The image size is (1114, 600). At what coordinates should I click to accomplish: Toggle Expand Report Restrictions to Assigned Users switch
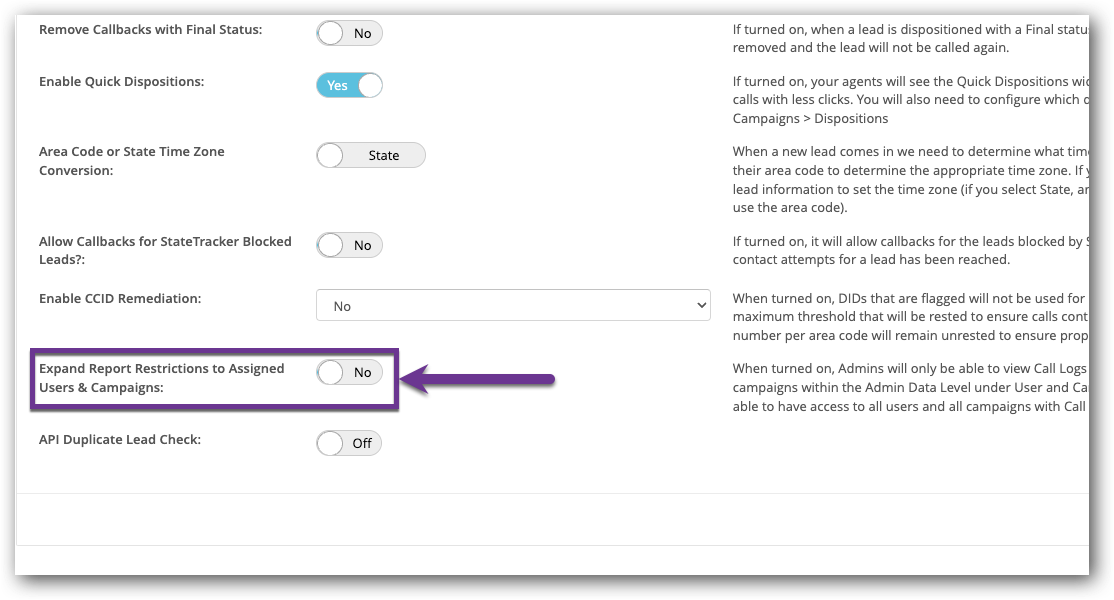349,372
